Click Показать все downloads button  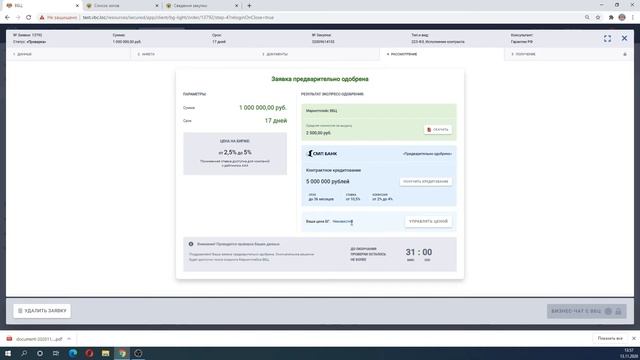pos(610,339)
